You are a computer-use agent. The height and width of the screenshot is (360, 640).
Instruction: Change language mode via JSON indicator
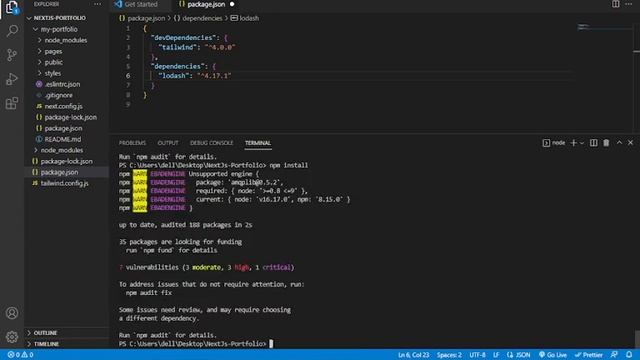(519, 355)
